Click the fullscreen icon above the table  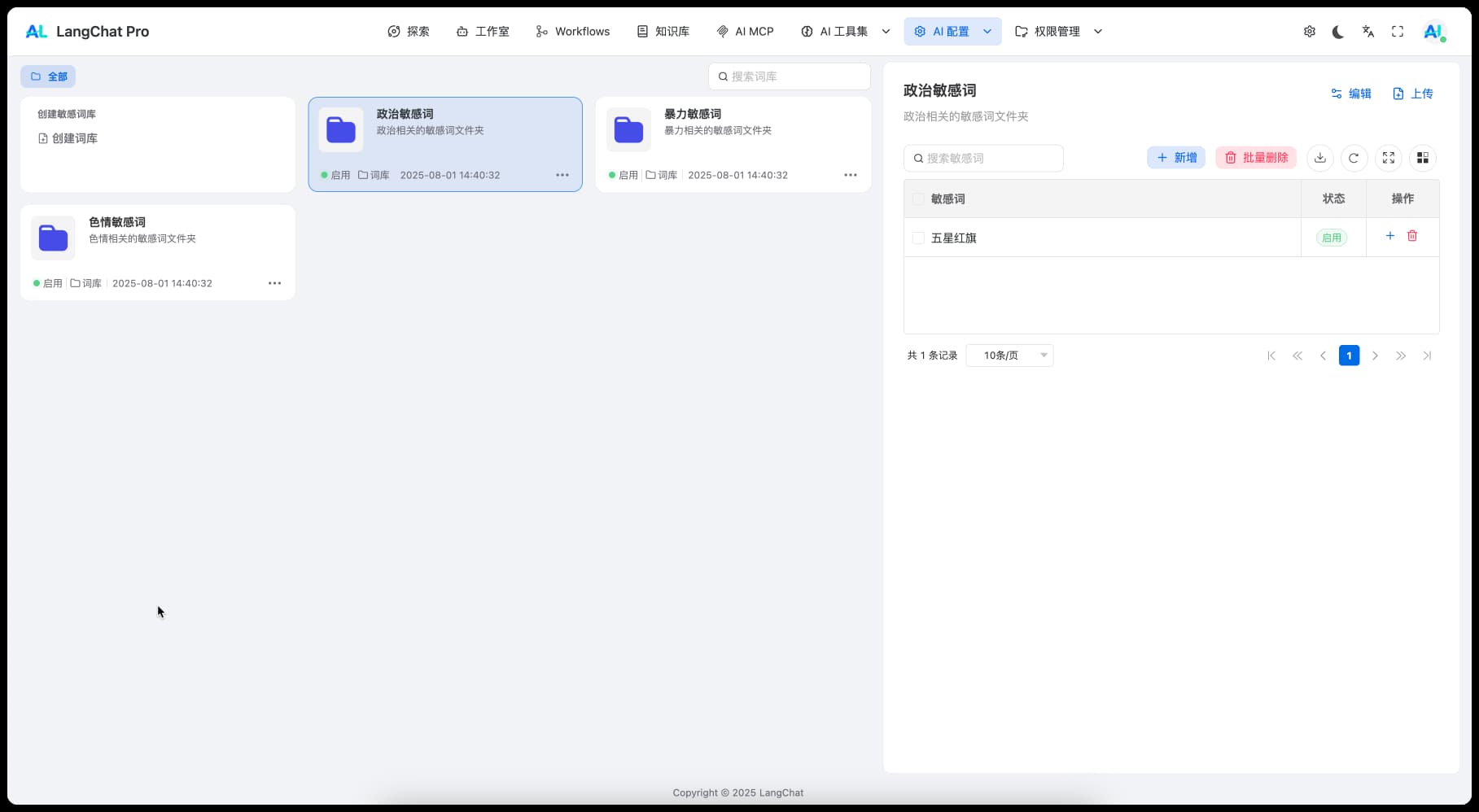pyautogui.click(x=1388, y=158)
